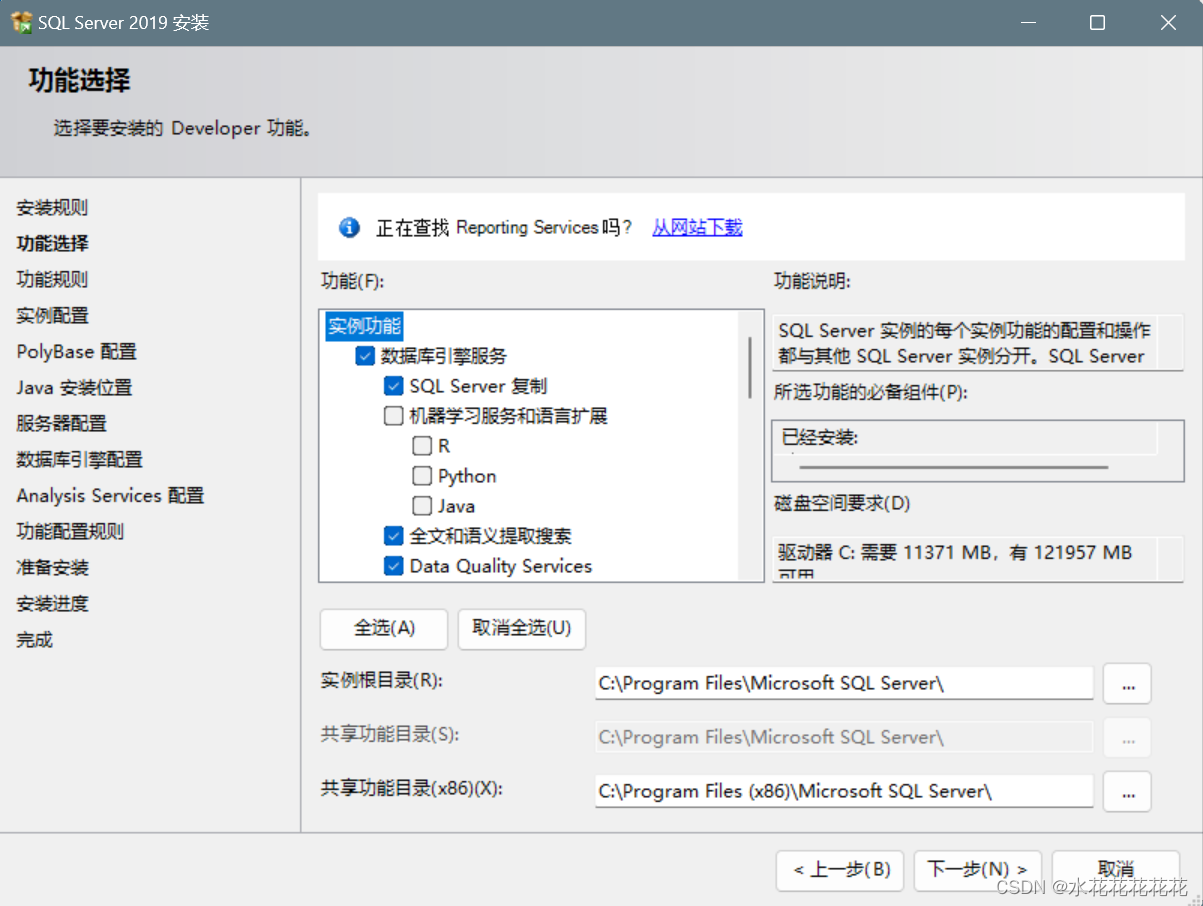Click the 下一步(N) button
The width and height of the screenshot is (1203, 906).
click(x=977, y=870)
